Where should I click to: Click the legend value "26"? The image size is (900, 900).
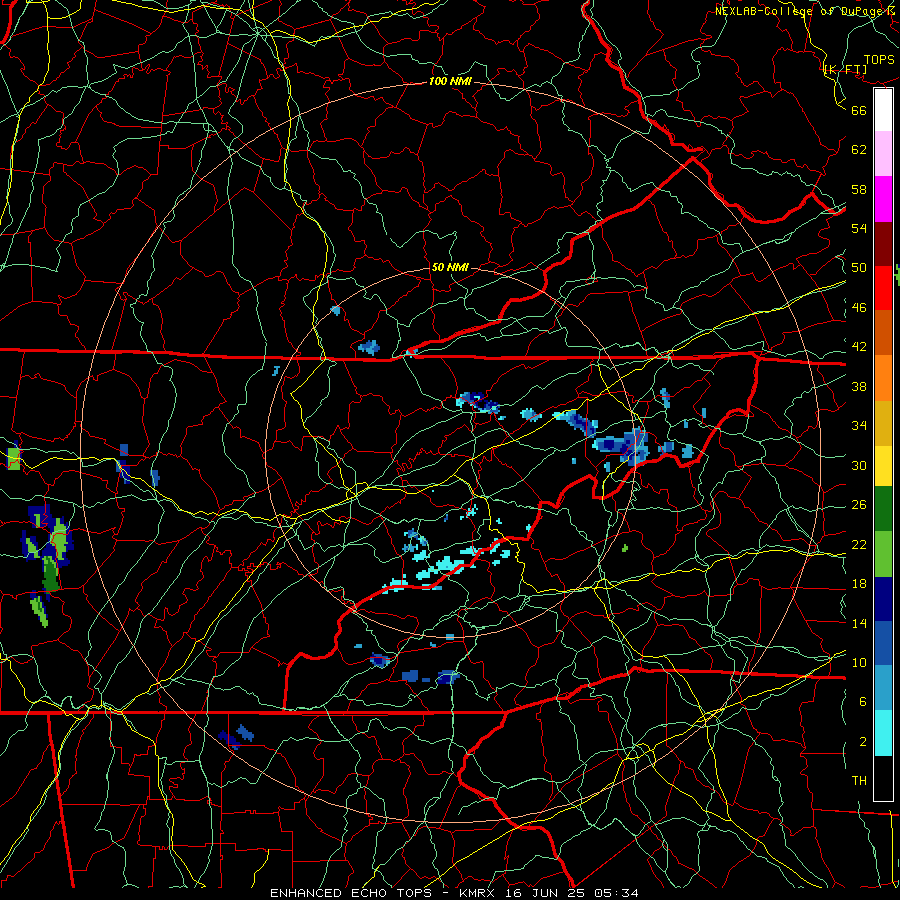click(859, 505)
